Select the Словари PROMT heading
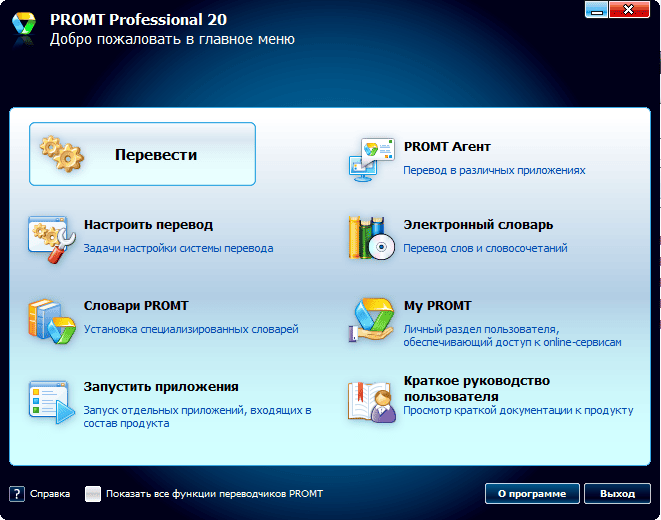Image resolution: width=661 pixels, height=520 pixels. [x=136, y=306]
